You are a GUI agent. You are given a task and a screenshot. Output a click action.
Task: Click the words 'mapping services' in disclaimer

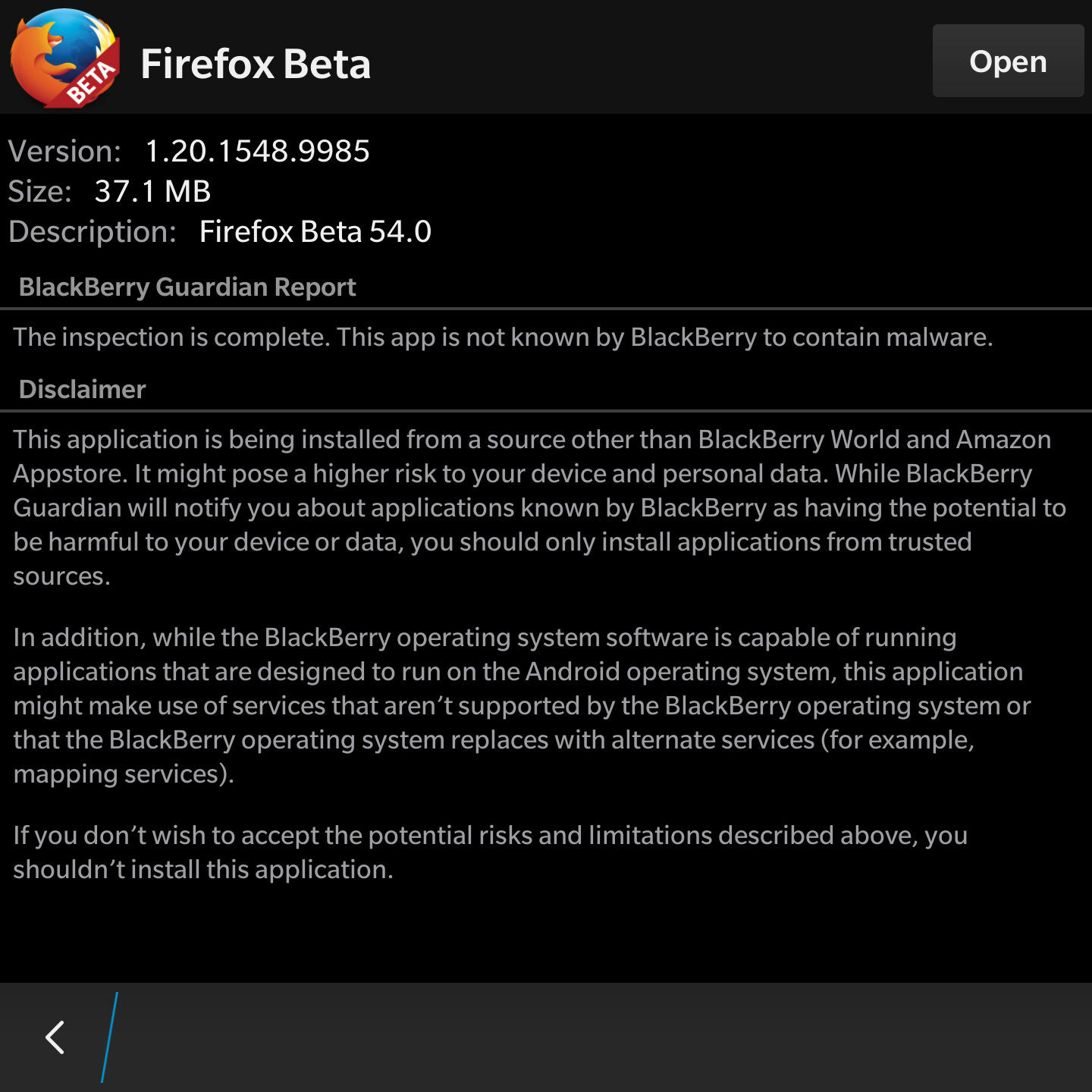(116, 773)
